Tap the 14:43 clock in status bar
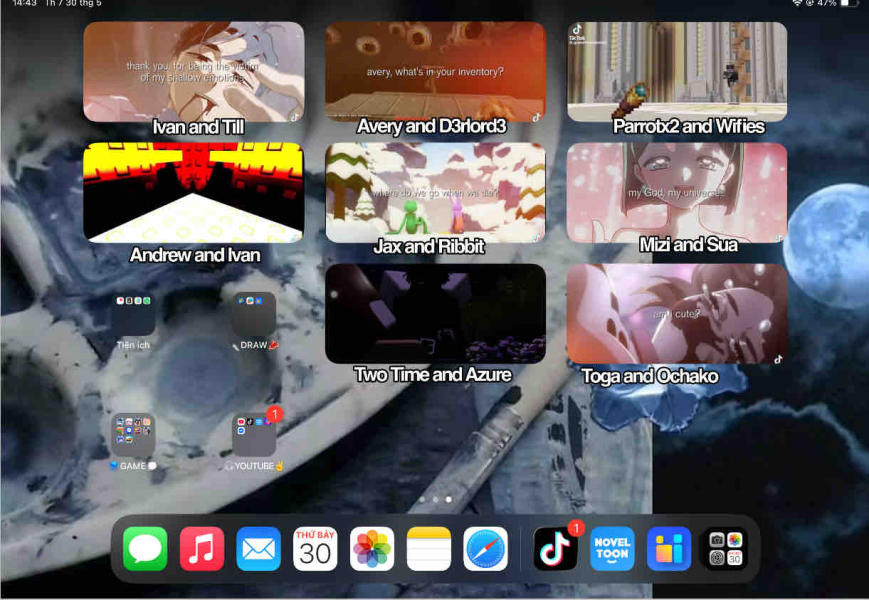This screenshot has width=869, height=600. [24, 3]
